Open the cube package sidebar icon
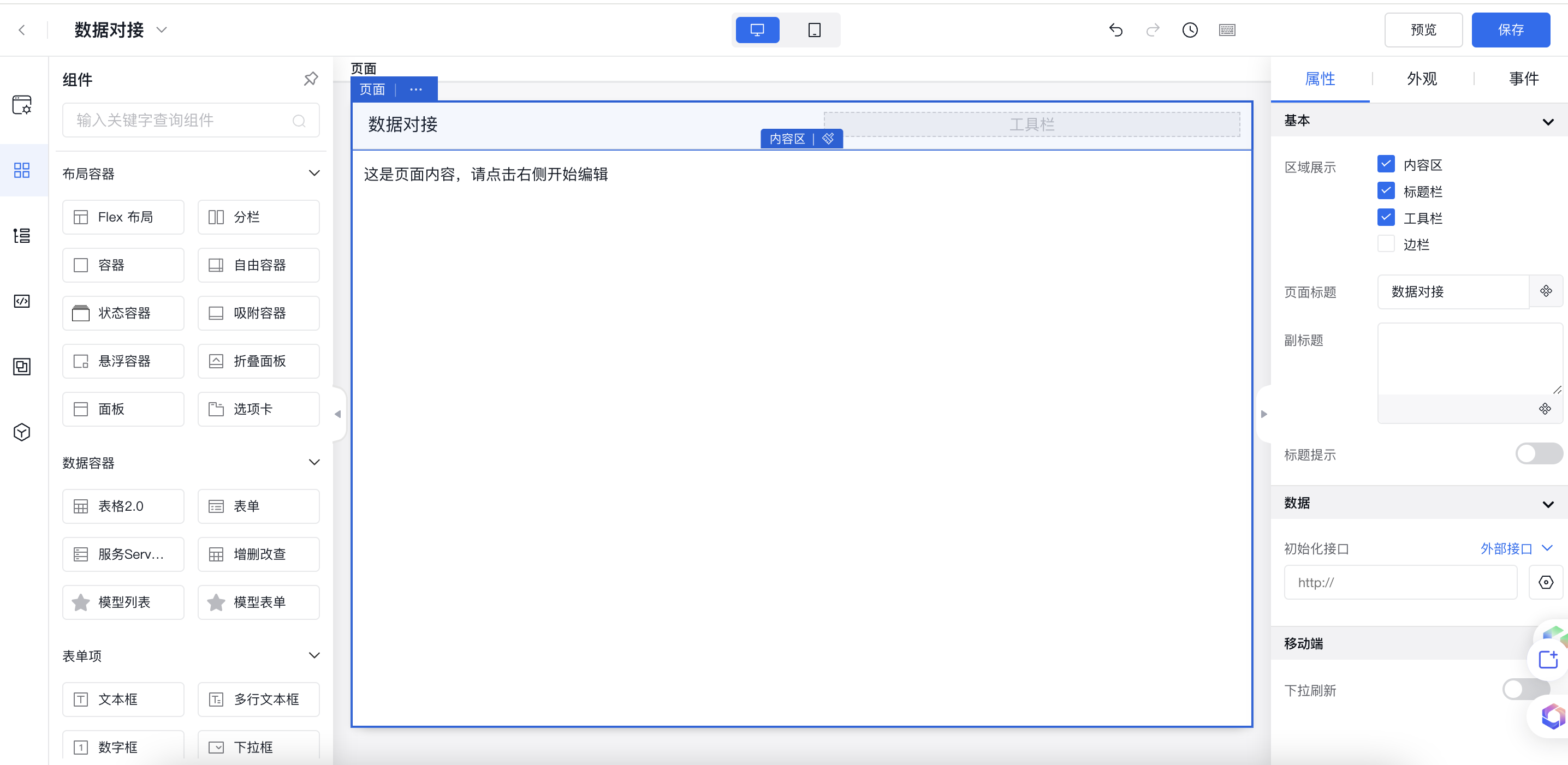Viewport: 1568px width, 765px height. (22, 432)
